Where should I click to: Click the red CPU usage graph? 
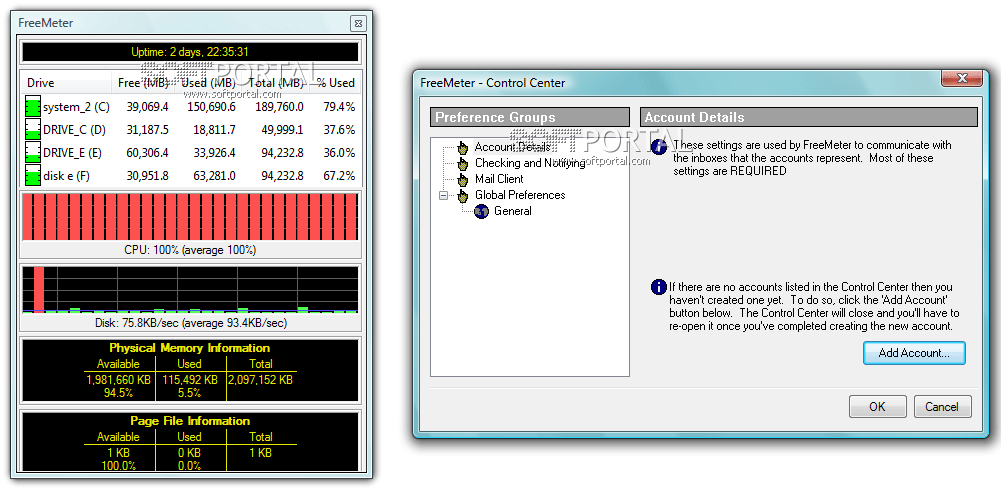coord(190,217)
